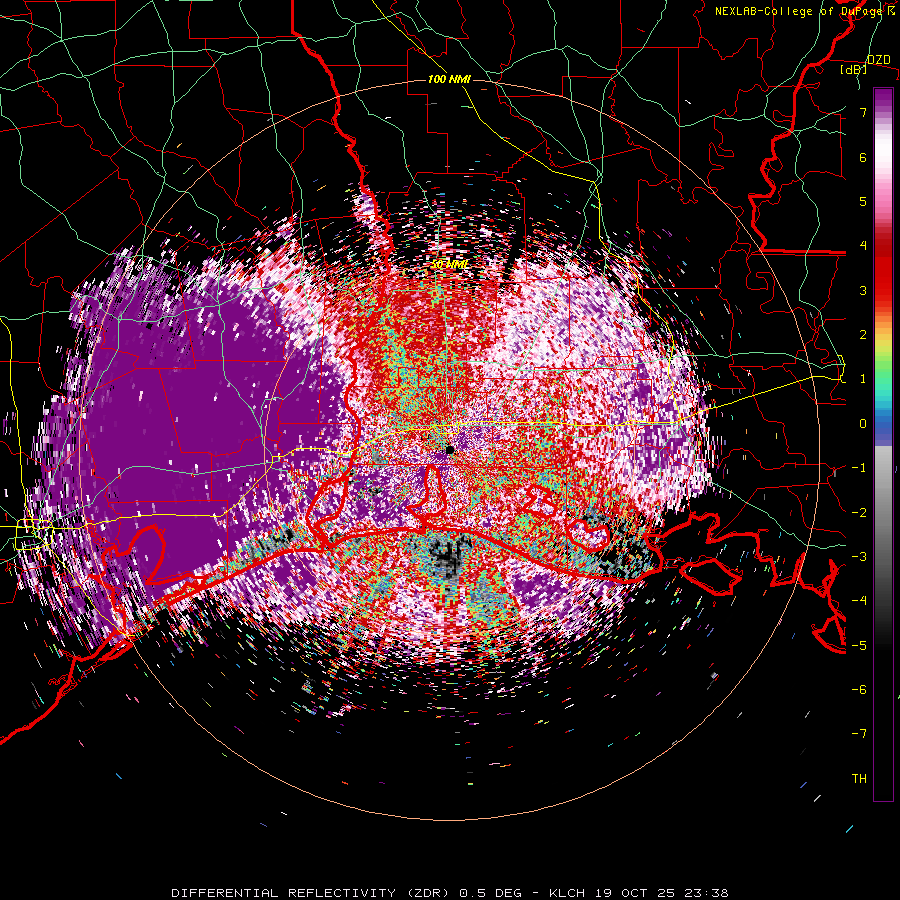This screenshot has height=900, width=900.
Task: Click the red section of the color bar
Action: click(x=883, y=267)
